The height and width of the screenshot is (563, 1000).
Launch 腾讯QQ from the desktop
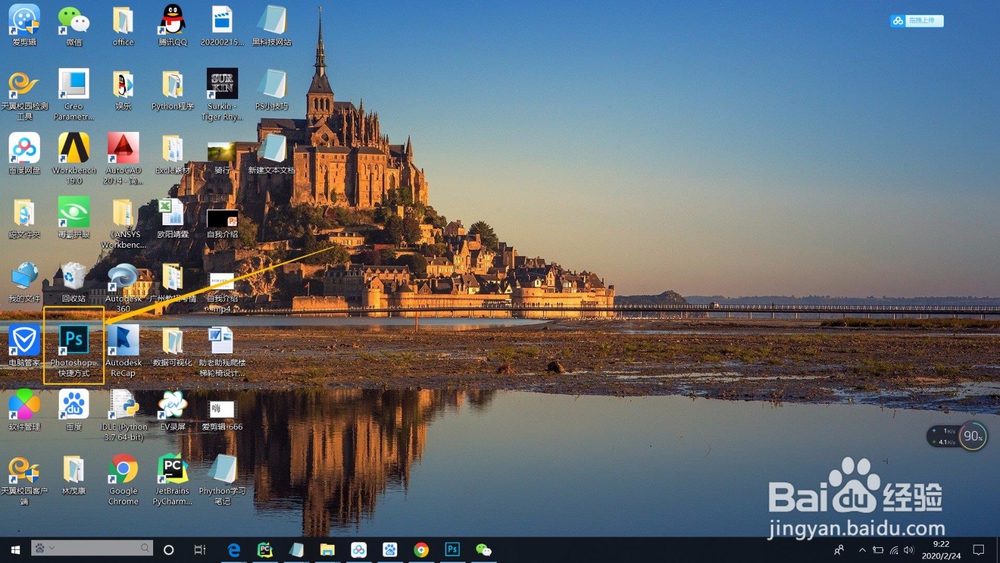[x=172, y=26]
